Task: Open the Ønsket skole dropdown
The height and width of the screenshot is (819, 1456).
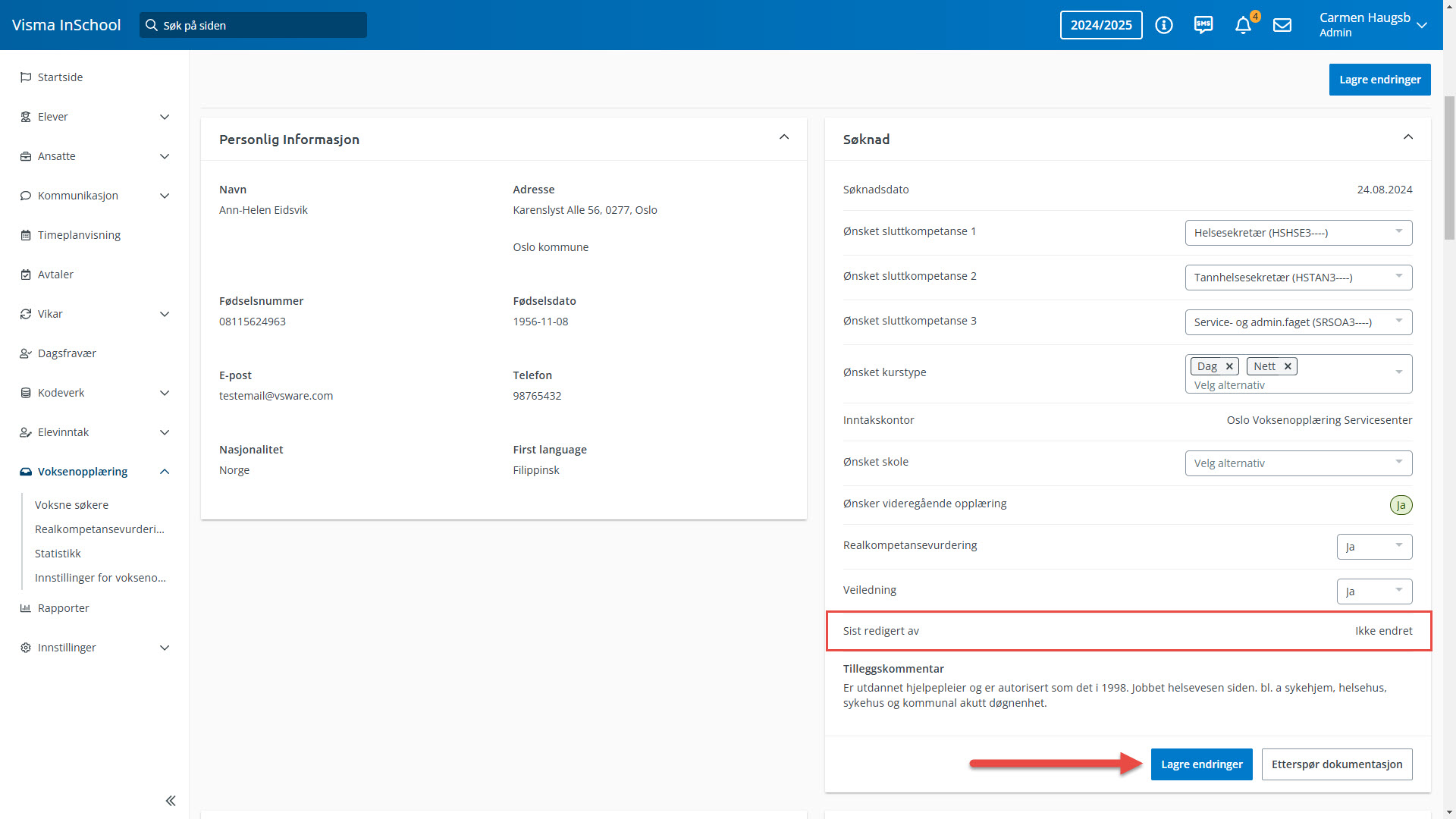Action: click(x=1298, y=463)
